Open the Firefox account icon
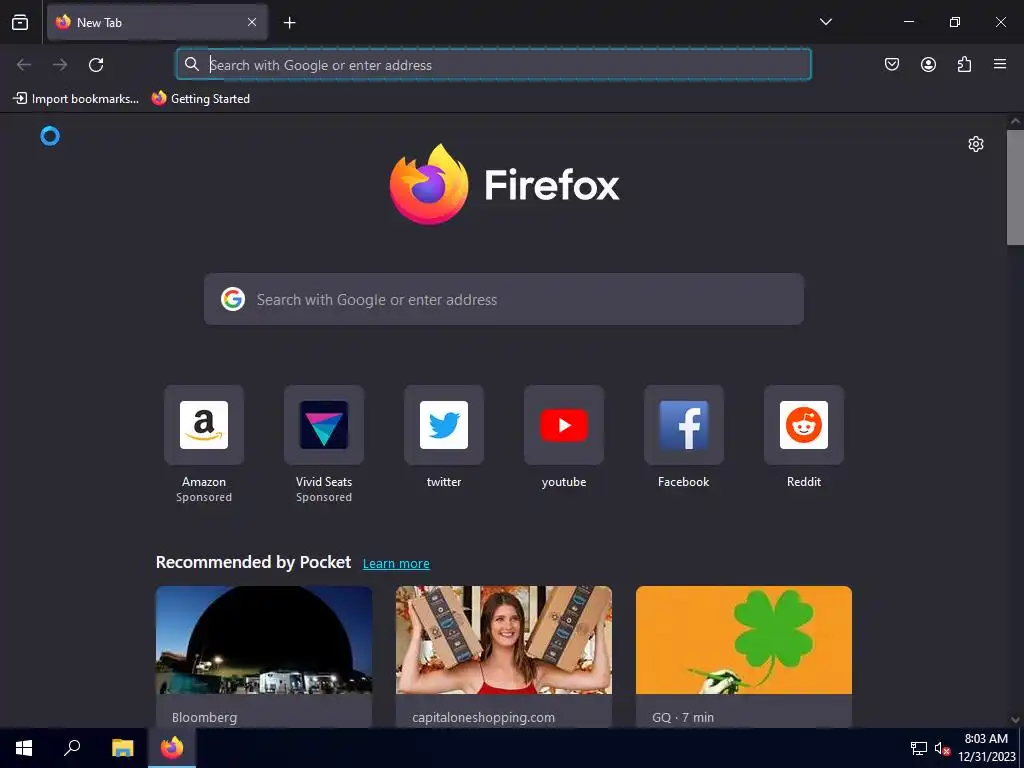Viewport: 1024px width, 768px height. pyautogui.click(x=928, y=64)
